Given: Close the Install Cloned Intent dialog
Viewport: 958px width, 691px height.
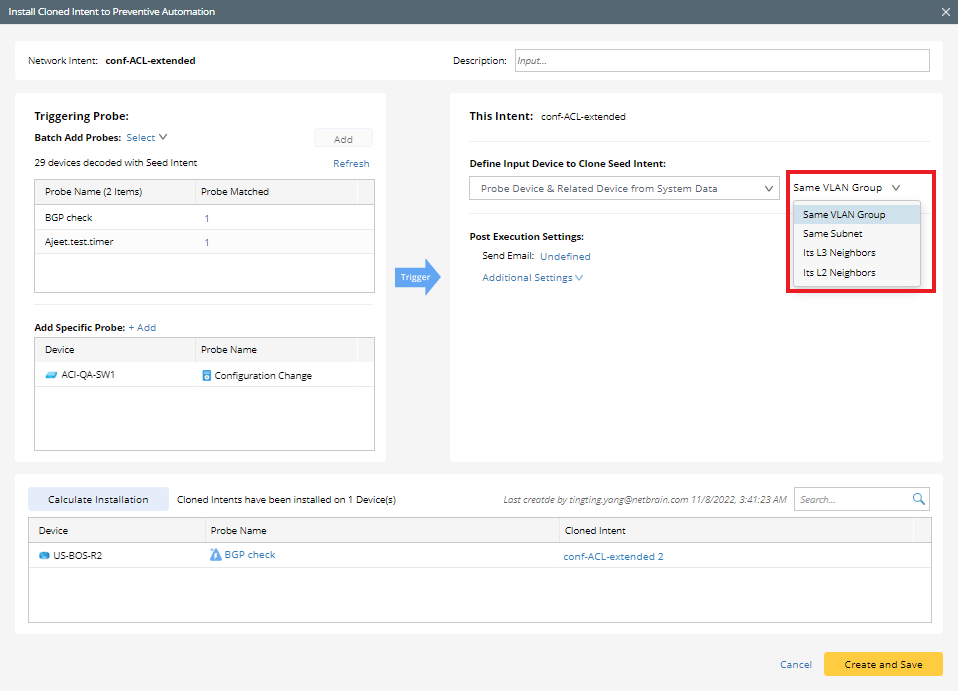Looking at the screenshot, I should [946, 12].
